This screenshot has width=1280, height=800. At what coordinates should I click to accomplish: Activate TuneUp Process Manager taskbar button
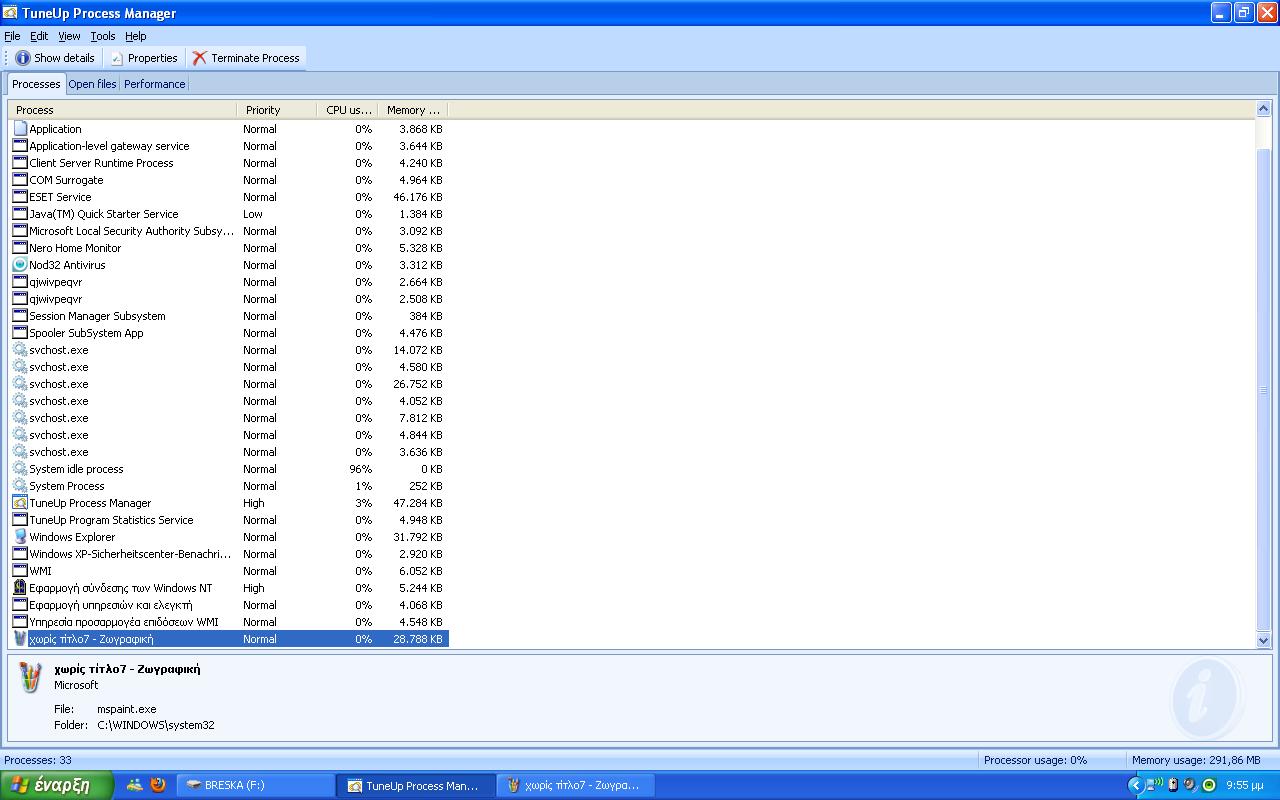coord(416,785)
